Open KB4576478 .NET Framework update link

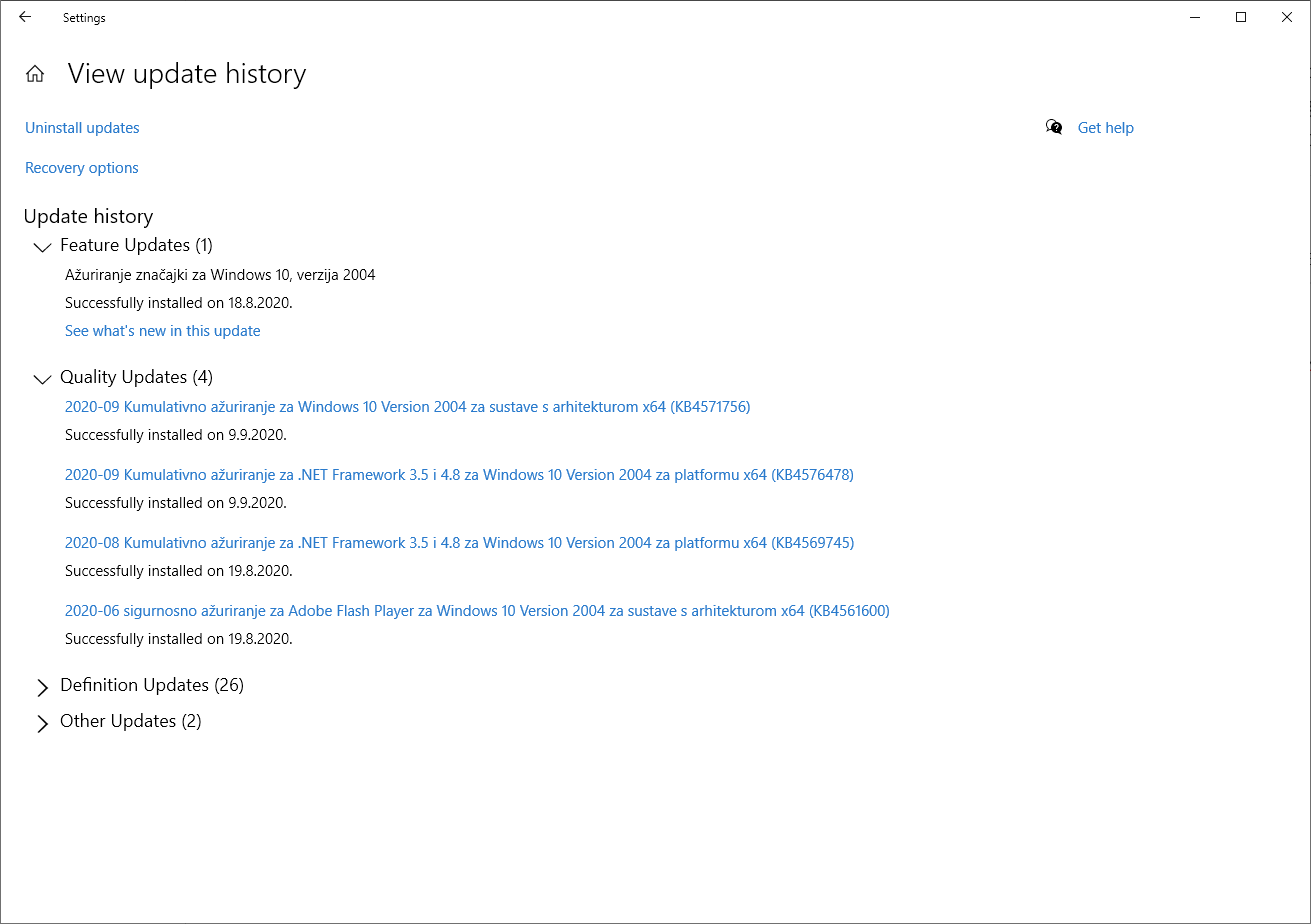(459, 475)
